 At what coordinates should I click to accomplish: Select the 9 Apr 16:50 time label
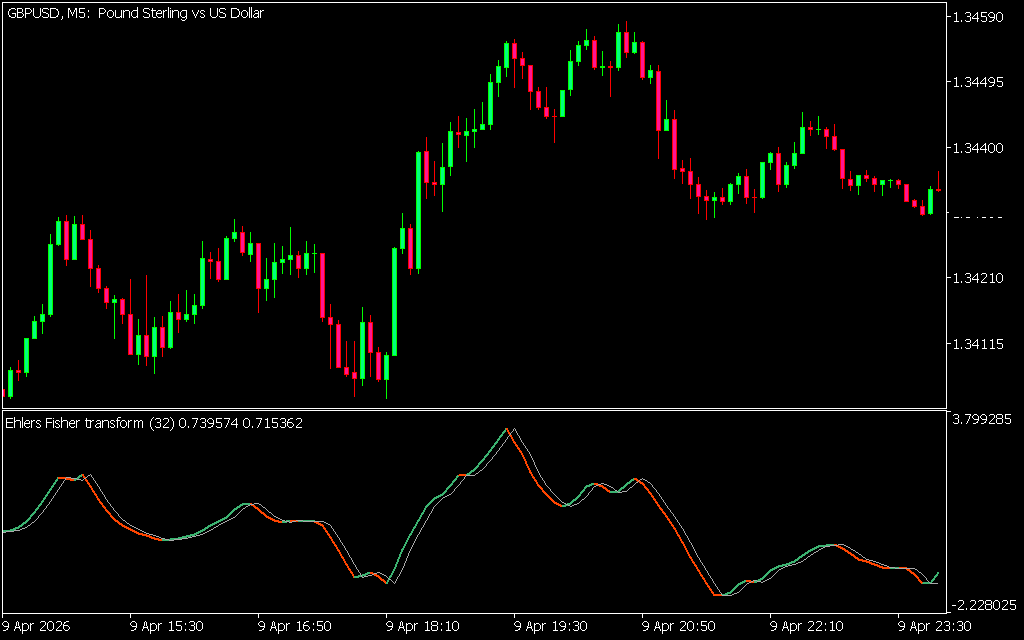[296, 626]
